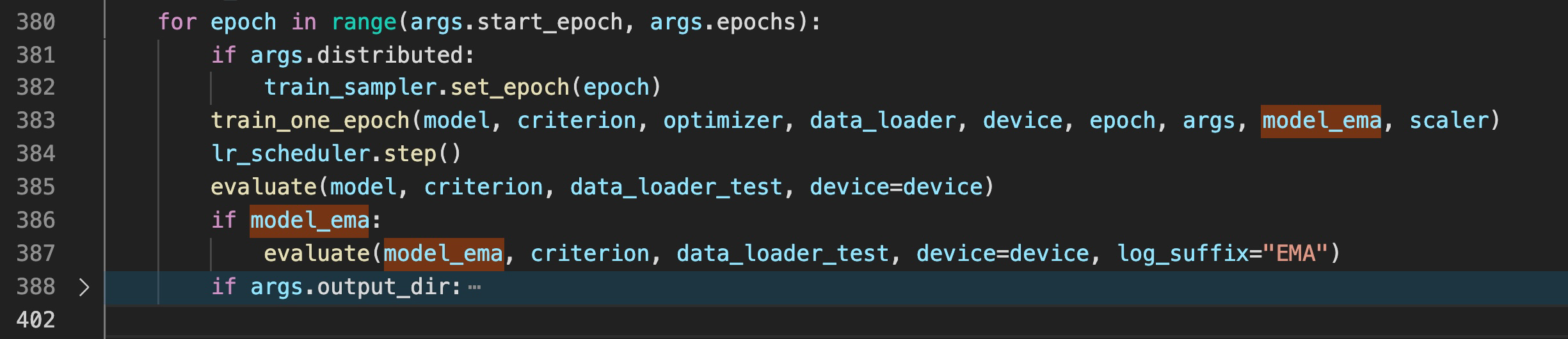The image size is (1568, 339).
Task: Click line number 386 in the gutter
Action: (x=36, y=221)
